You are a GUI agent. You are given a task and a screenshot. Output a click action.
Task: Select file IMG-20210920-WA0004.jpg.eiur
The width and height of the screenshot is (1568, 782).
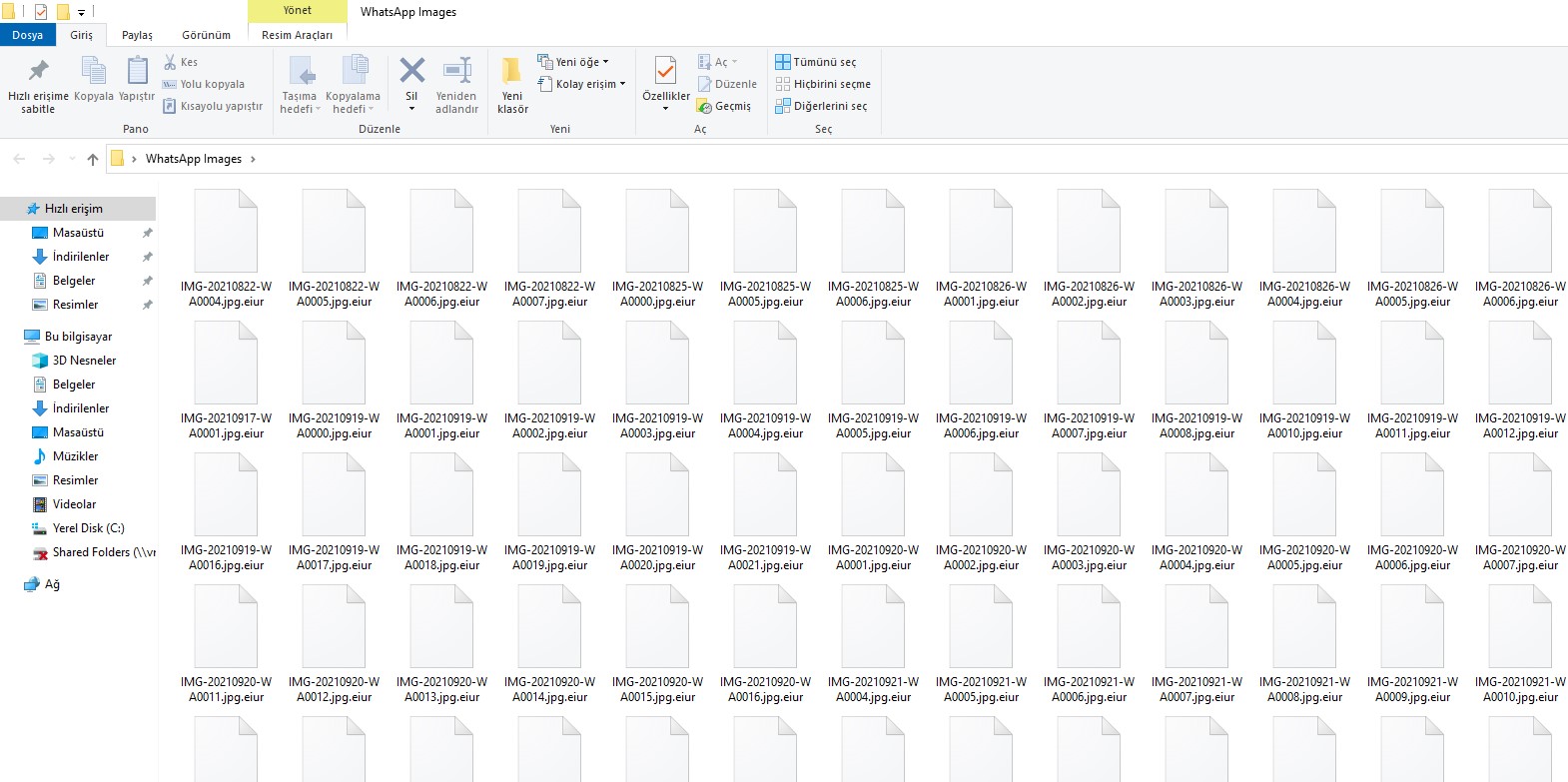pos(1197,512)
